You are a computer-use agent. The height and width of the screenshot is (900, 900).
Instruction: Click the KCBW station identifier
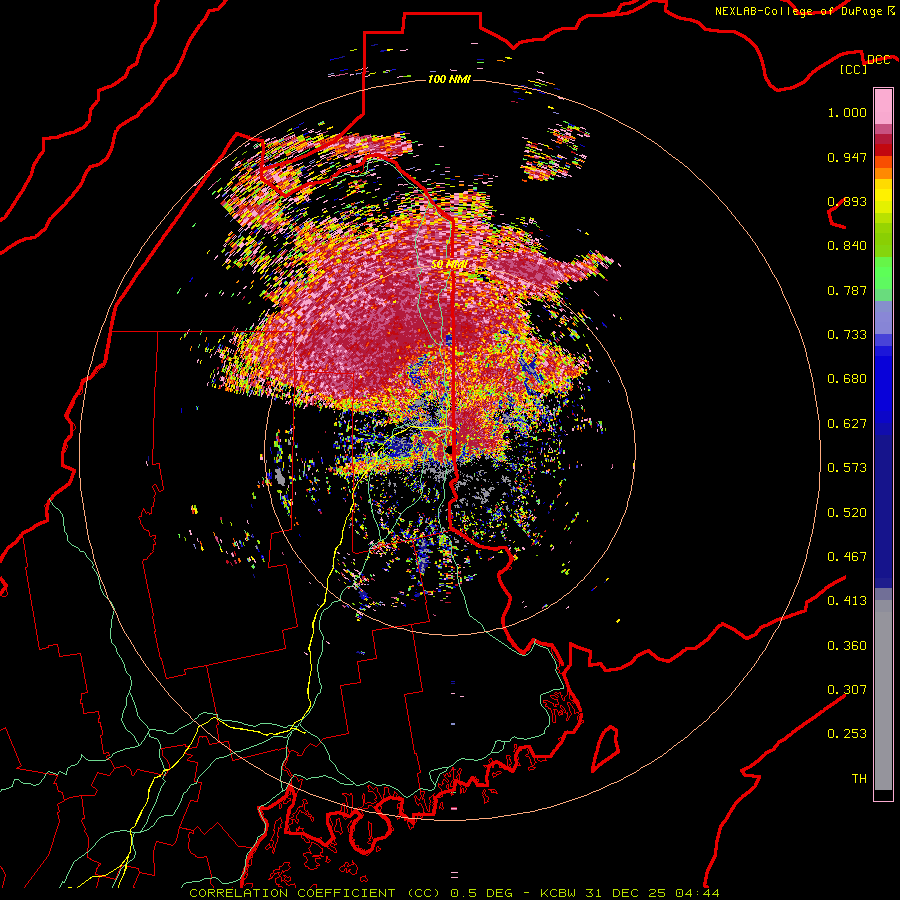click(560, 893)
